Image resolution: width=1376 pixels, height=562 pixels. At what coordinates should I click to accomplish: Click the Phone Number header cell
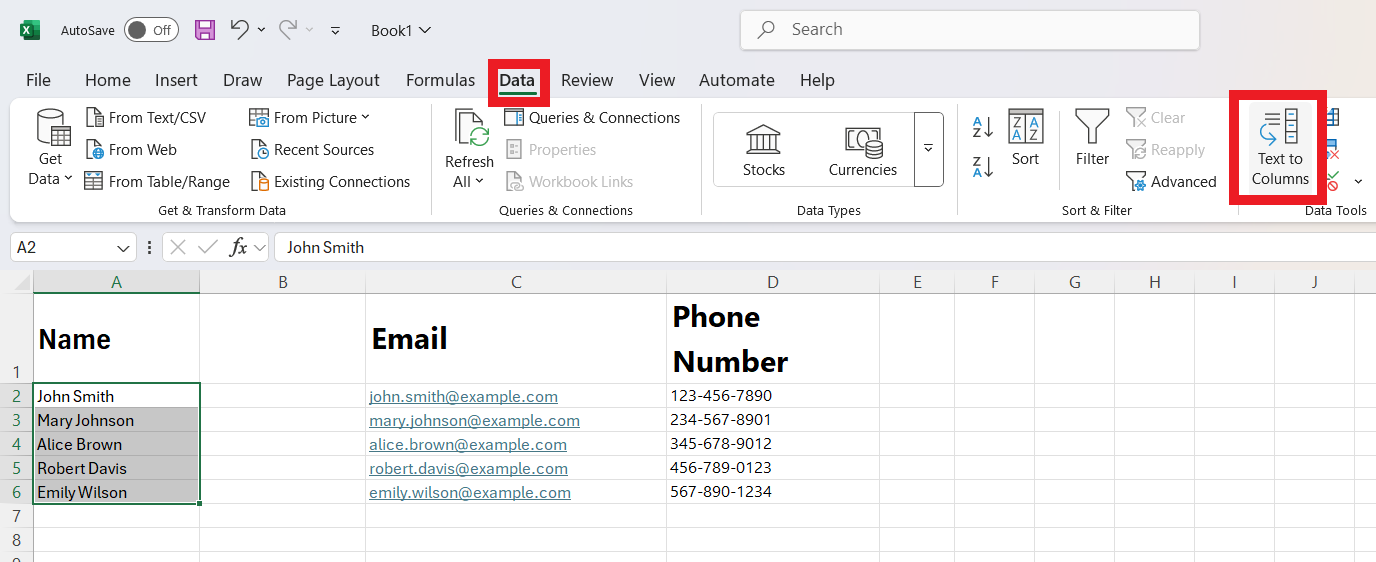point(773,339)
